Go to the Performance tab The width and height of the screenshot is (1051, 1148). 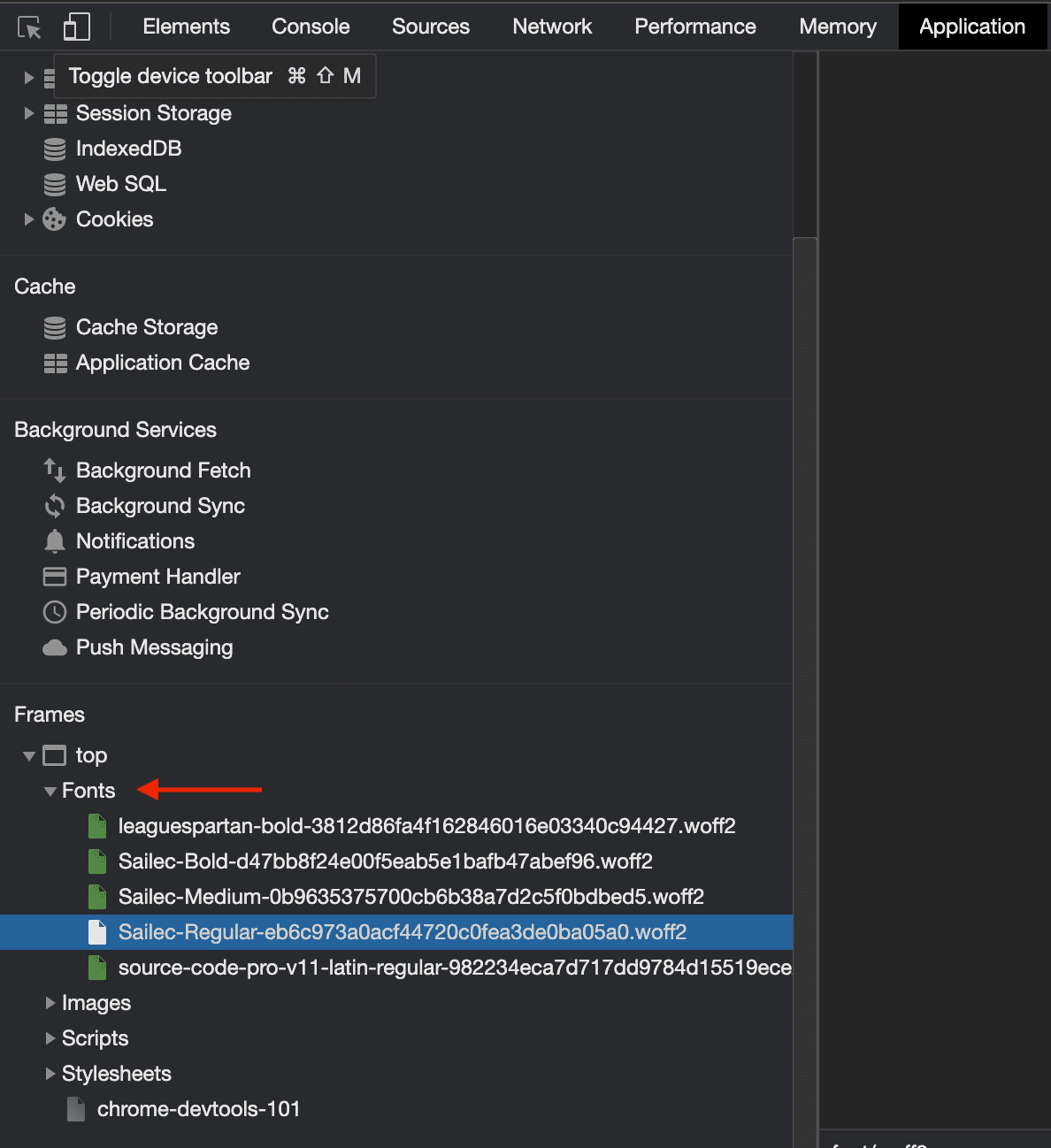pos(695,27)
